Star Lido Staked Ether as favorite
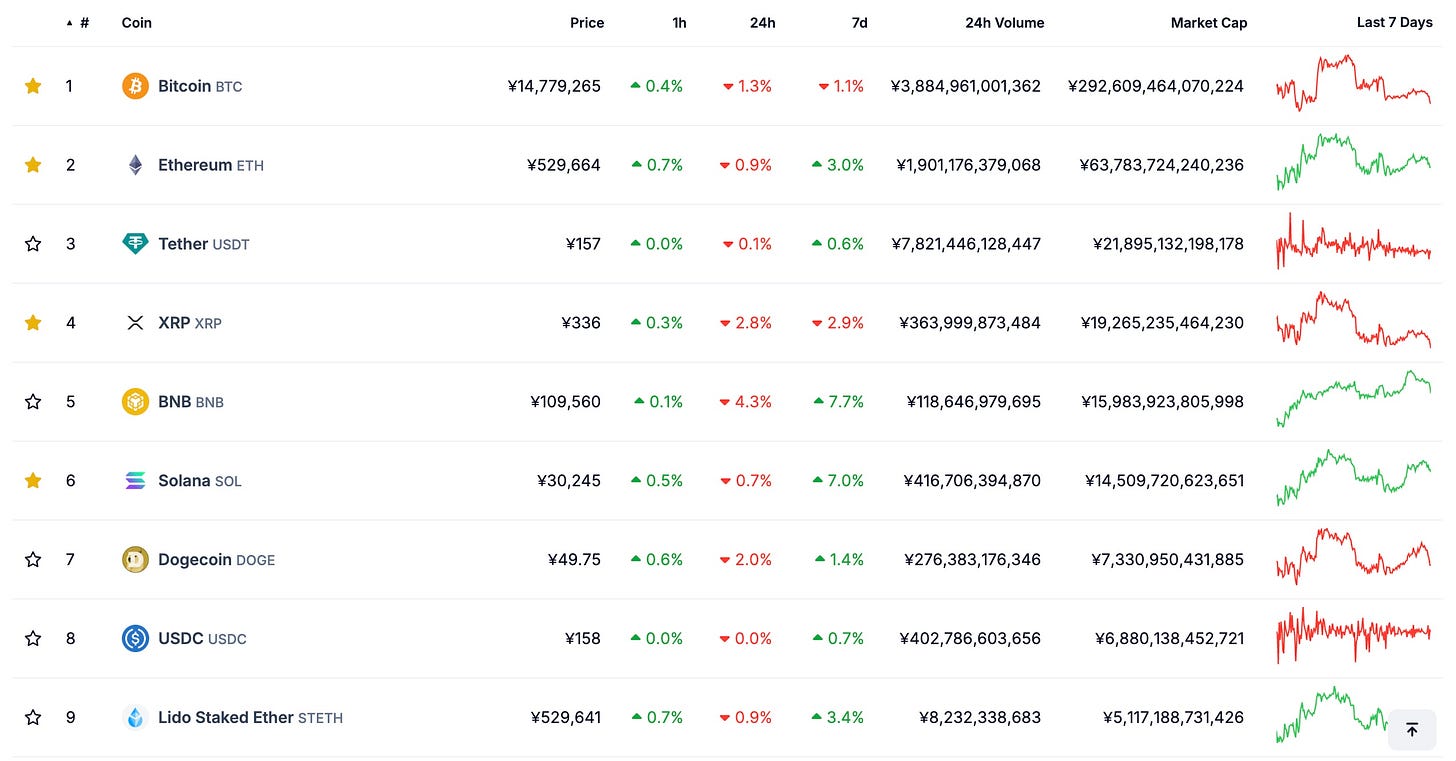Image resolution: width=1456 pixels, height=761 pixels. (33, 718)
